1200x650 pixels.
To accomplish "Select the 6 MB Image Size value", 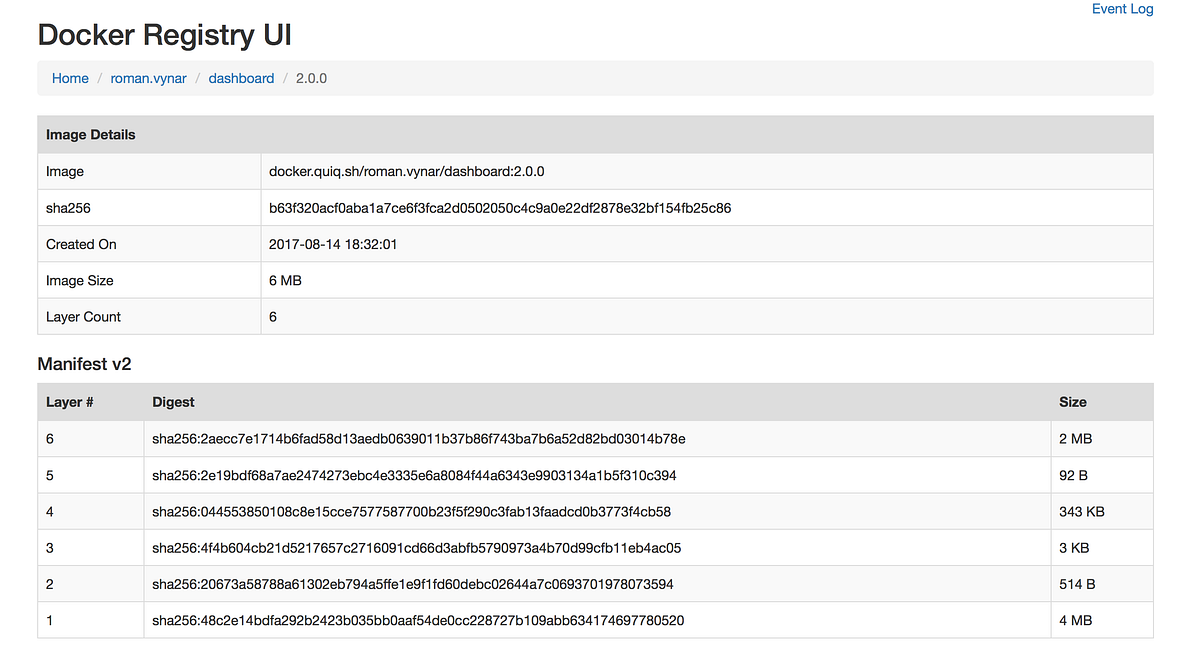I will pyautogui.click(x=284, y=280).
